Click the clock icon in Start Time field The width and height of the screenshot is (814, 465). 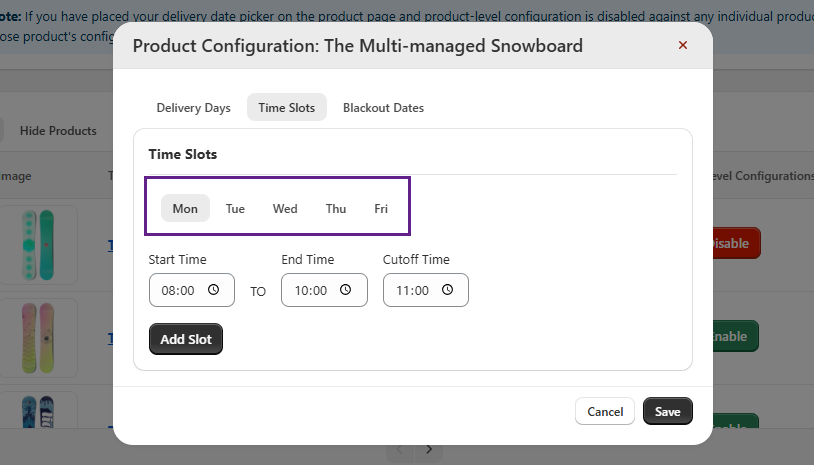pos(213,290)
